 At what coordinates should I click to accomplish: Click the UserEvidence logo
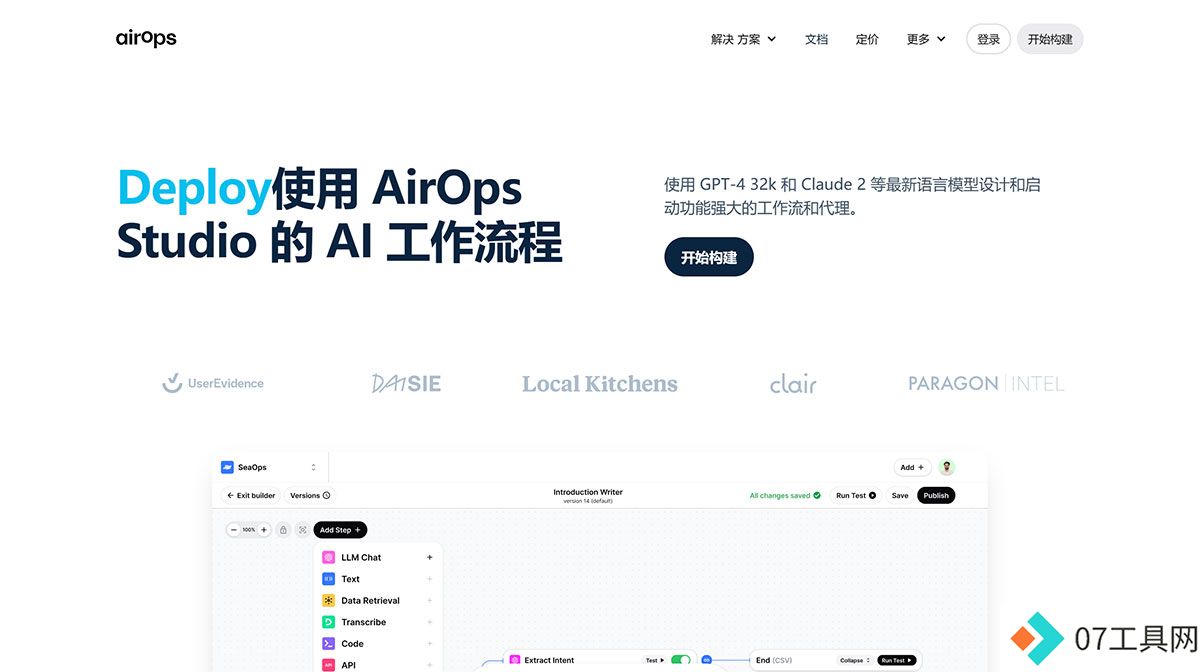point(213,383)
